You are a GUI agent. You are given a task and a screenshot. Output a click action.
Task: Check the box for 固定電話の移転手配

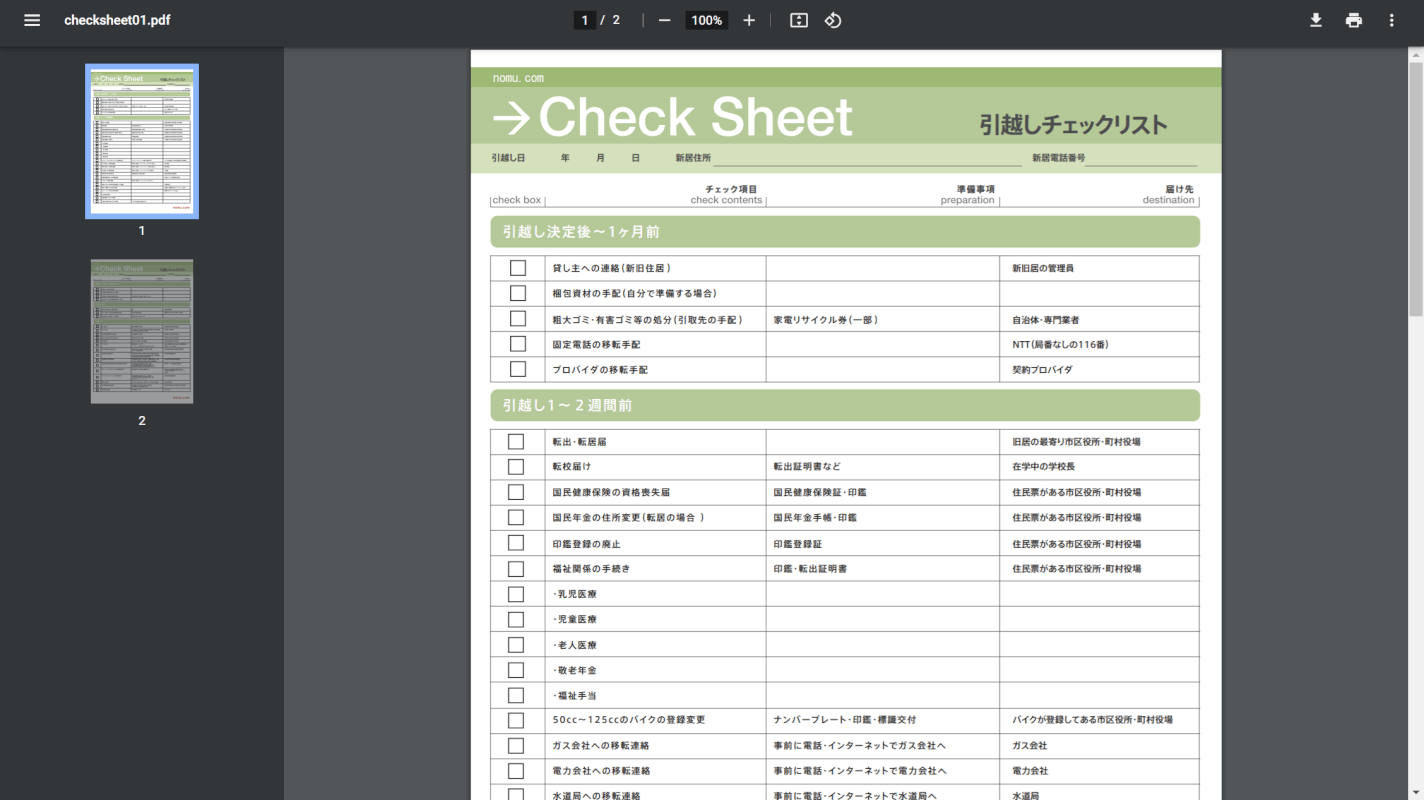tap(517, 344)
